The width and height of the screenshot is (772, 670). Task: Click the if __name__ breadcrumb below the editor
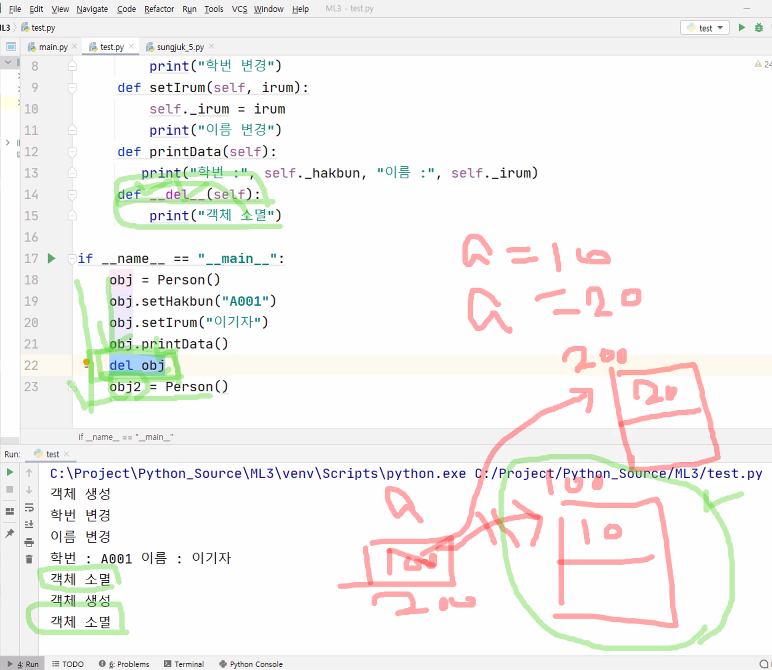tap(126, 437)
